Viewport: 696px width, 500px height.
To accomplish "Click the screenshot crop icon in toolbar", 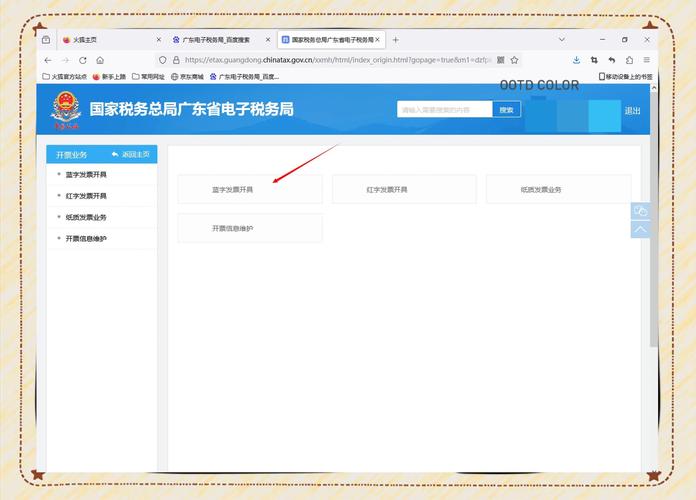I will pyautogui.click(x=594, y=60).
